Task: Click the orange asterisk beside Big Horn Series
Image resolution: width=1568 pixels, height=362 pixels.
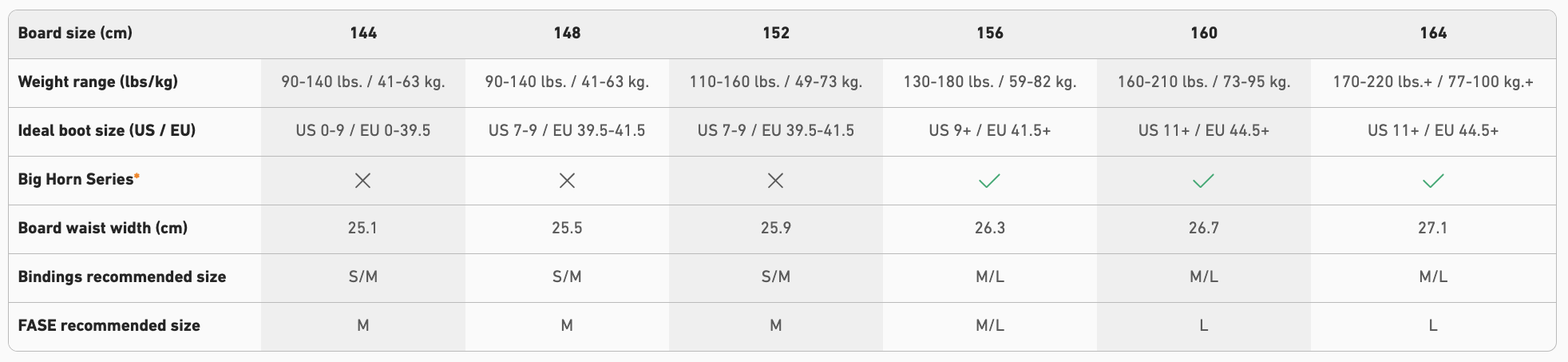Action: click(137, 175)
